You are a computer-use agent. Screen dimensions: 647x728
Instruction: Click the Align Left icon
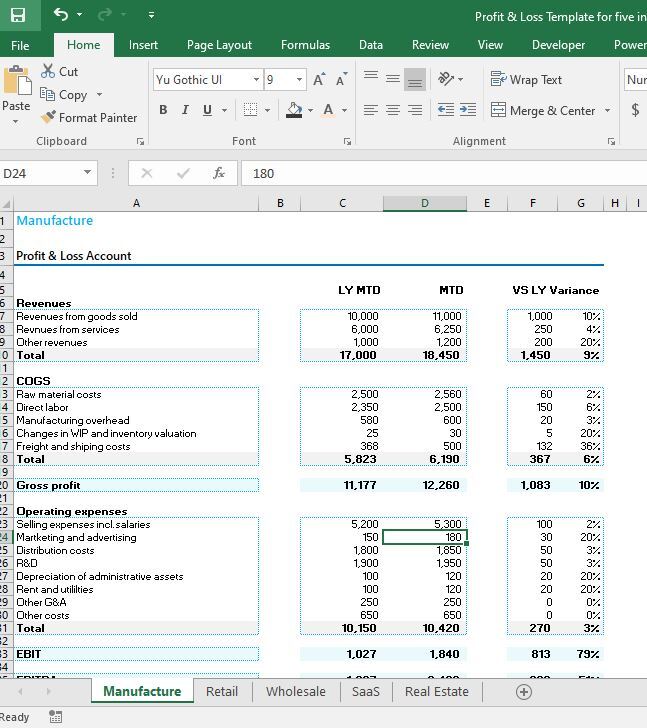370,110
